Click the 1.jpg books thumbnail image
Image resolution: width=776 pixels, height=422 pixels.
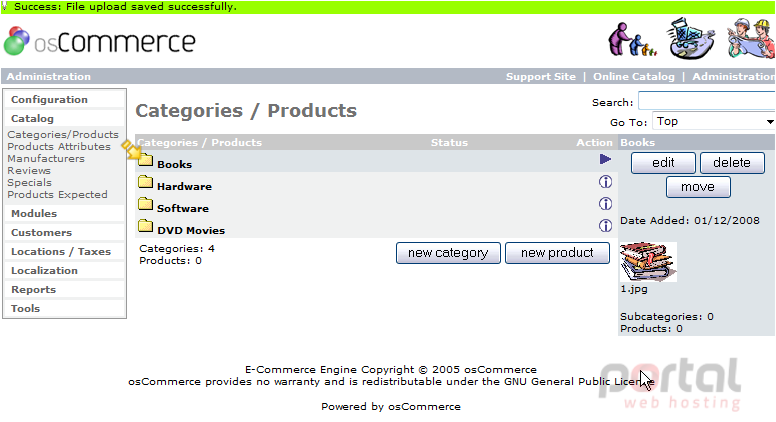648,262
